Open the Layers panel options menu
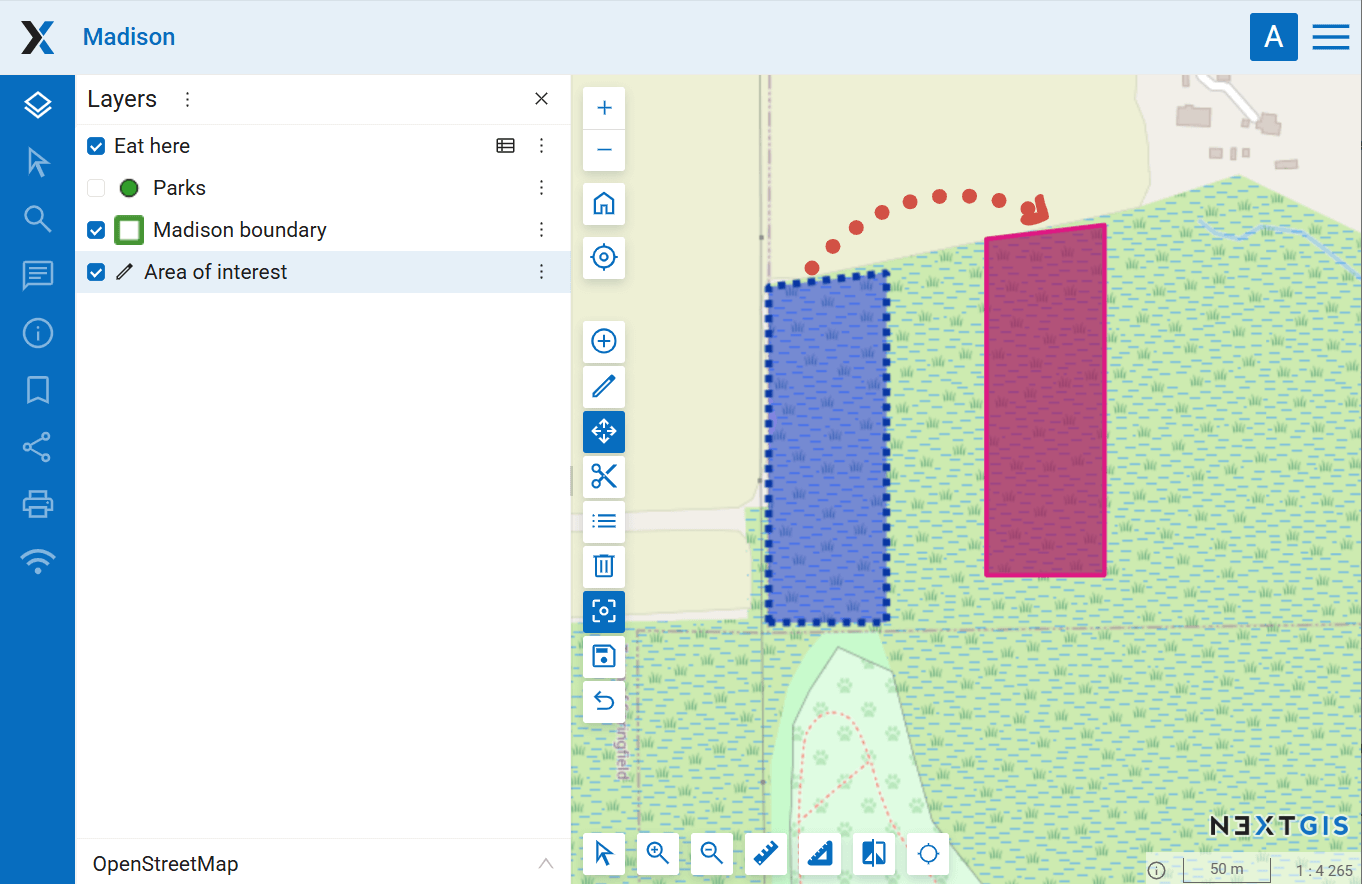 pyautogui.click(x=187, y=99)
